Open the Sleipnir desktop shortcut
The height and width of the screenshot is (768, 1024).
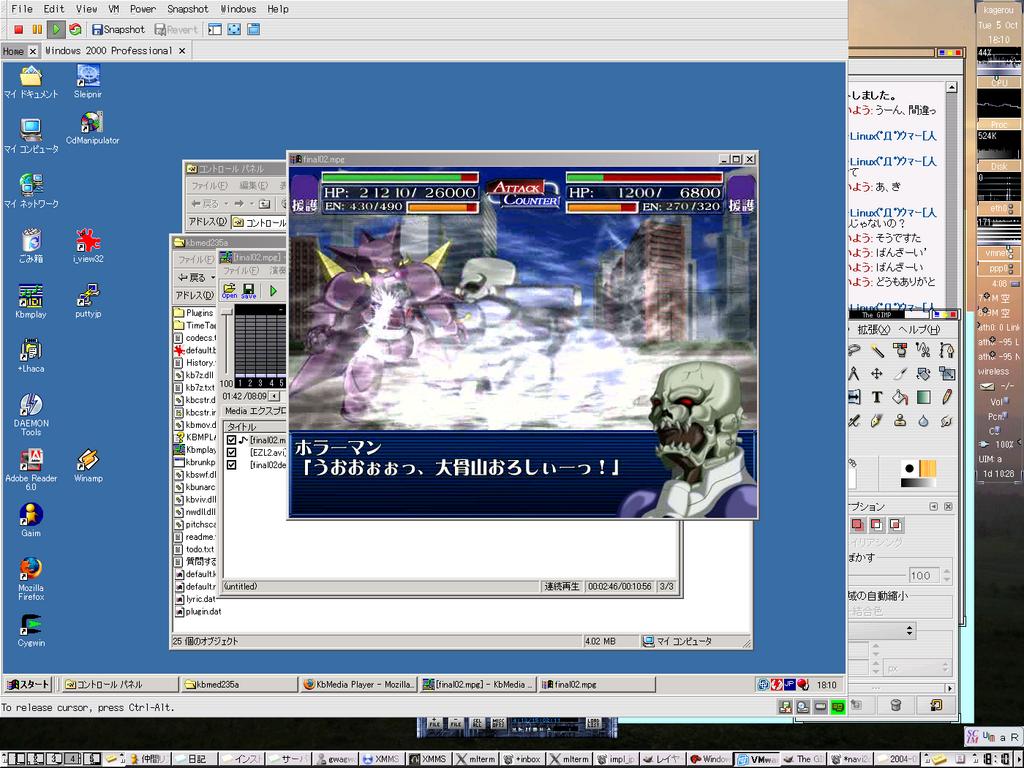coord(88,82)
